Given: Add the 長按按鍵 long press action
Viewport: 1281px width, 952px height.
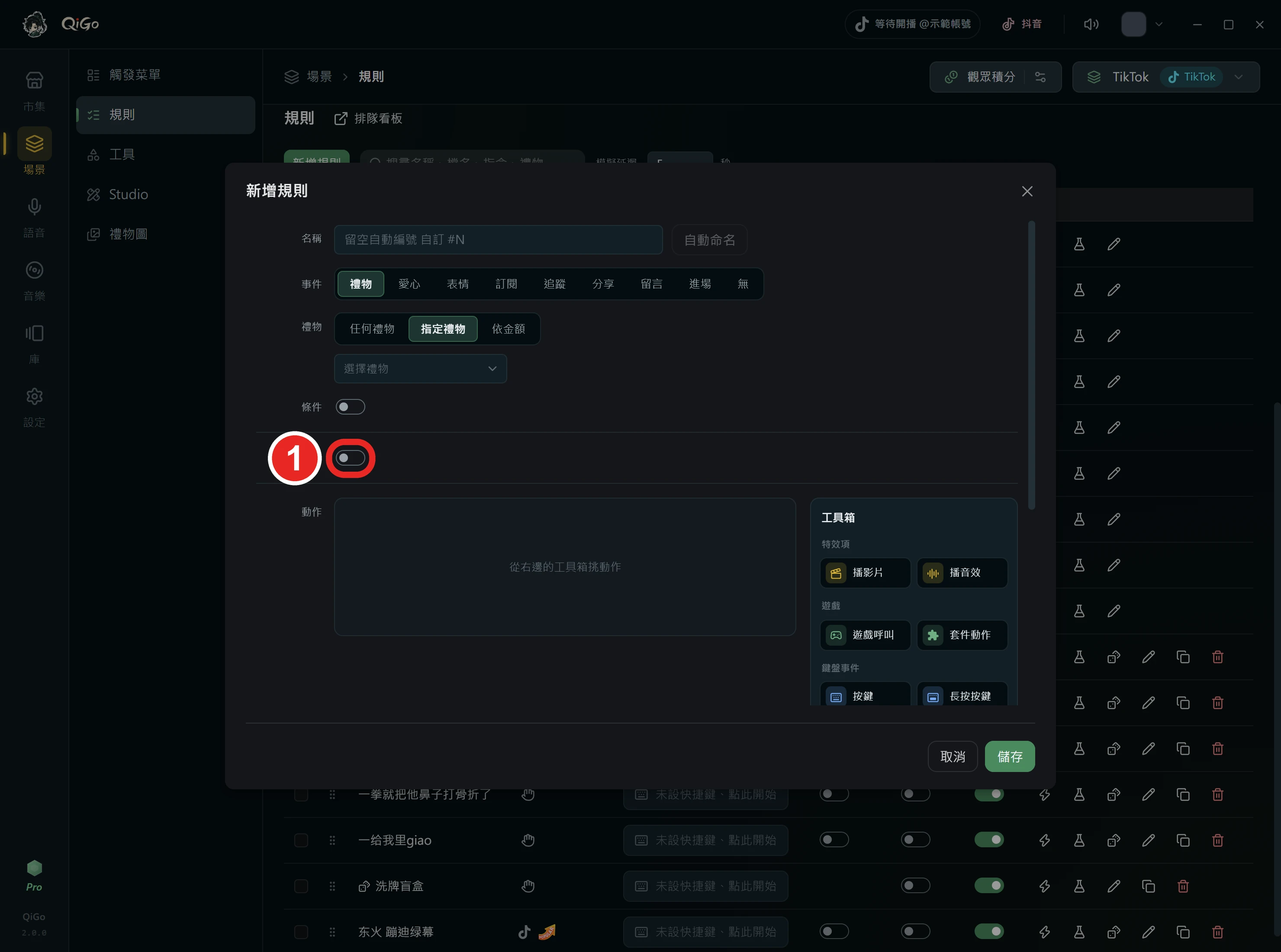Looking at the screenshot, I should [x=962, y=695].
